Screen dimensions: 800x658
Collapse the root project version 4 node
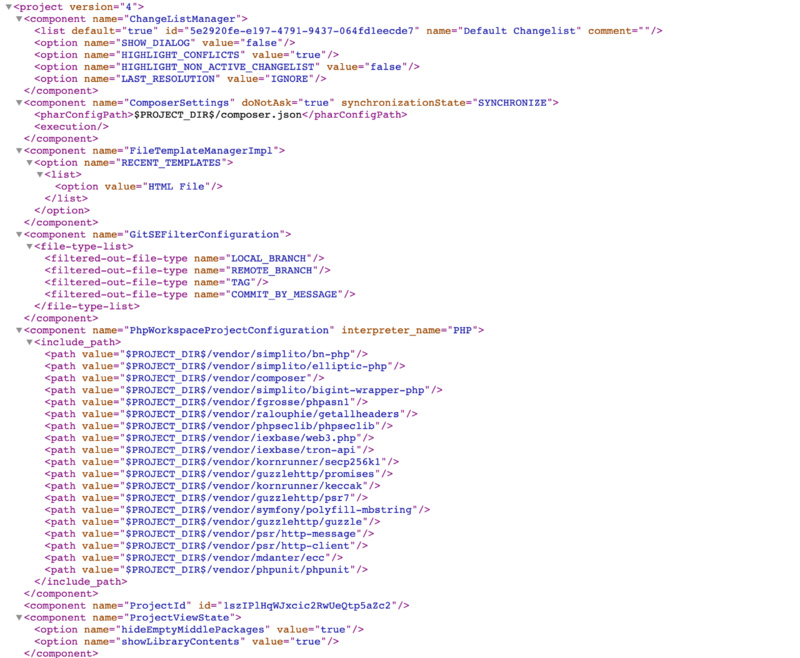tap(8, 7)
